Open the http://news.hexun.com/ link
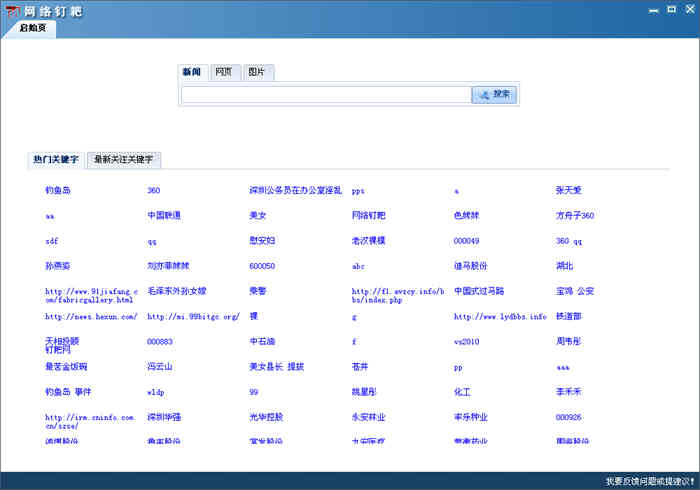700x490 pixels. pos(82,316)
